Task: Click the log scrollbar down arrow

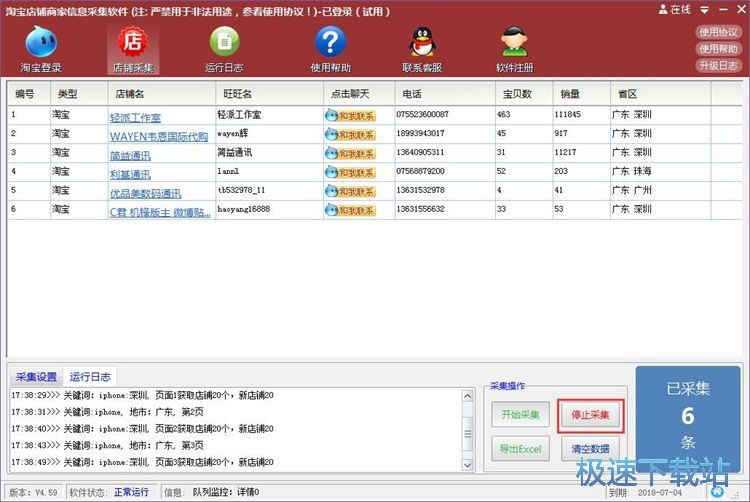Action: tap(467, 465)
